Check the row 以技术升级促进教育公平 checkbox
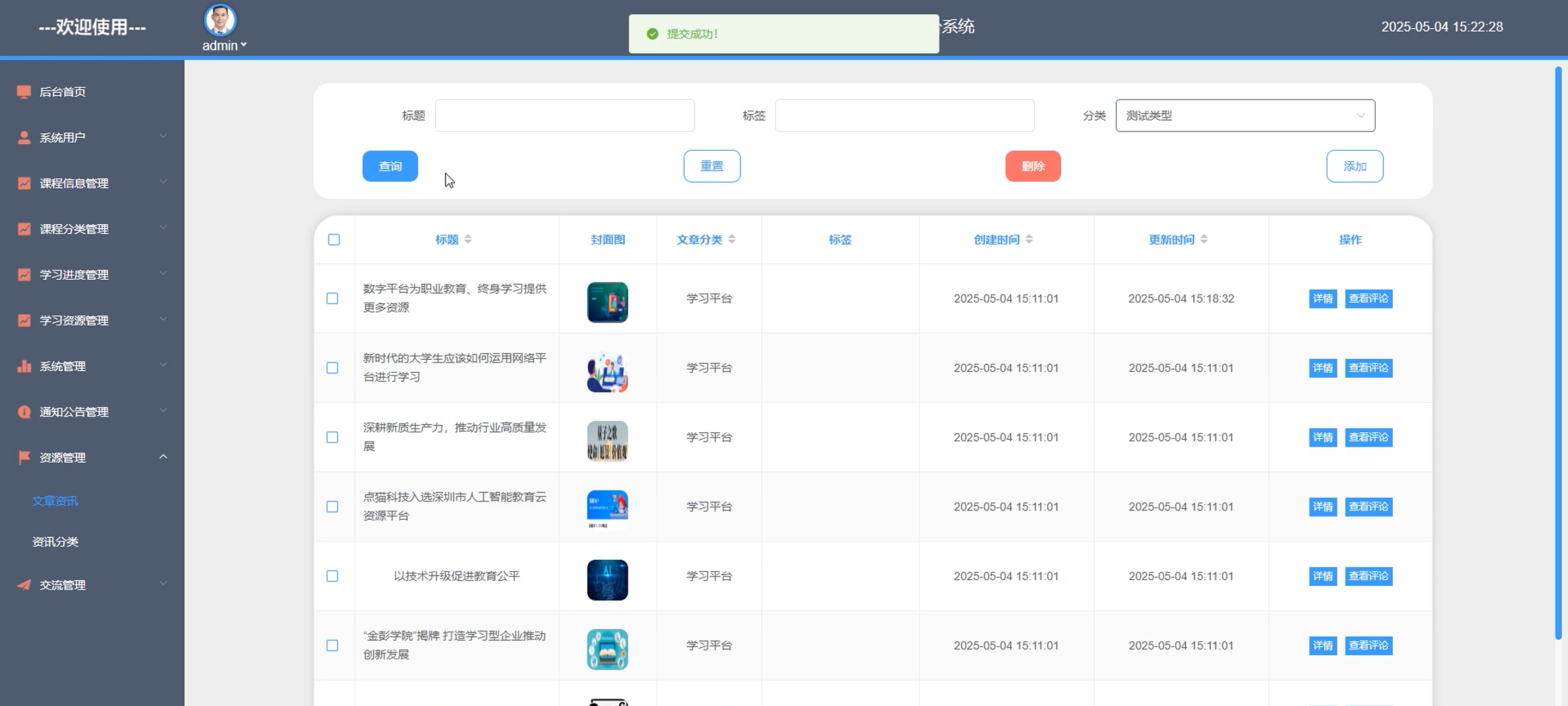Screen dimensions: 1568x706 click(332, 576)
